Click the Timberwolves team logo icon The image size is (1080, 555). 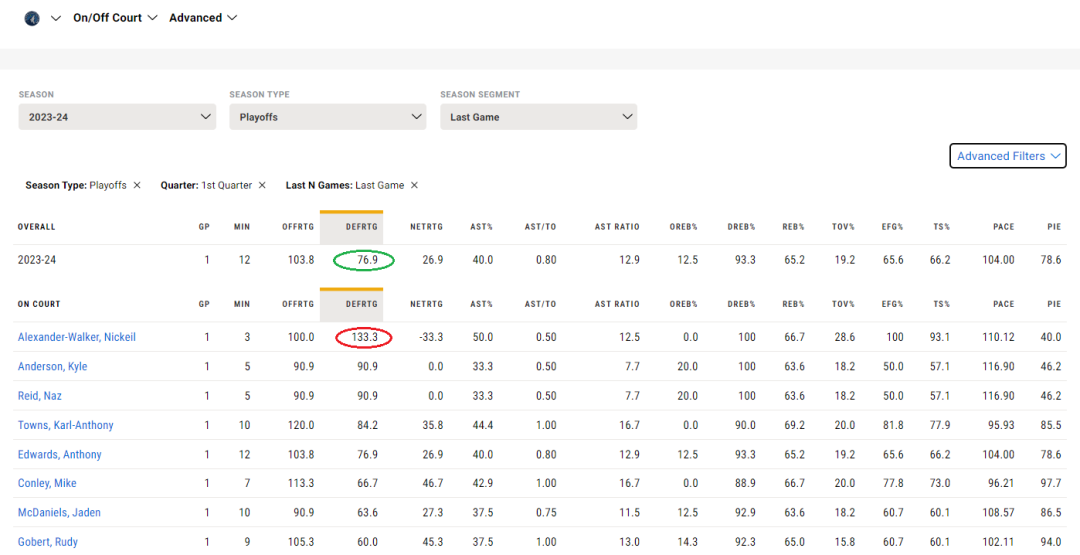click(x=32, y=18)
